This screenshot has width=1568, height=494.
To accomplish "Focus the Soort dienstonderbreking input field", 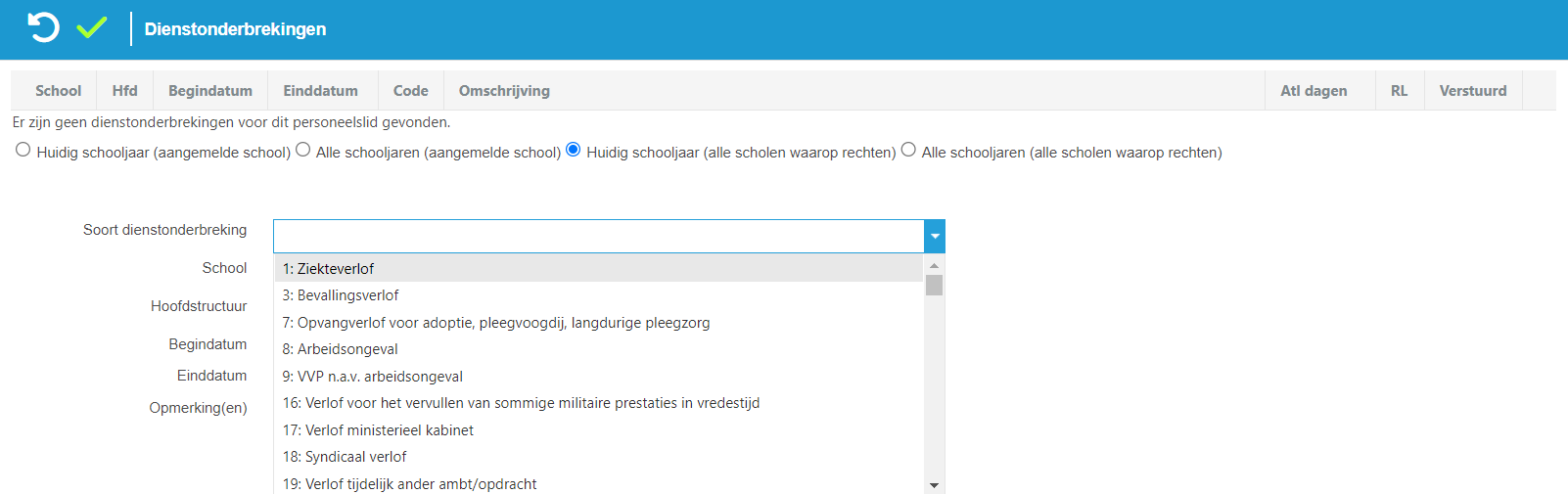I will point(599,237).
